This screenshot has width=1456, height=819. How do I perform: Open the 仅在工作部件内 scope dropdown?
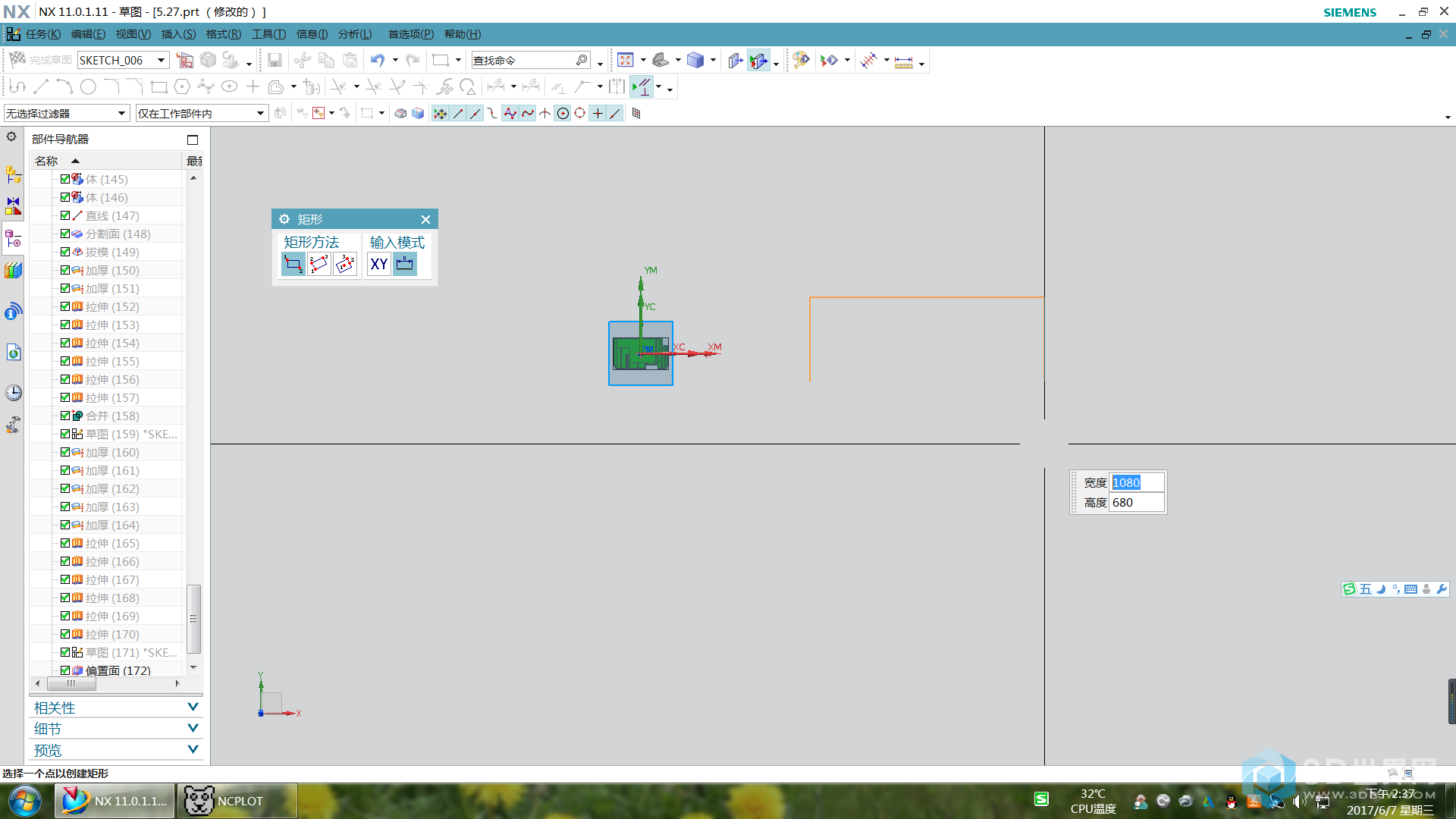(260, 113)
